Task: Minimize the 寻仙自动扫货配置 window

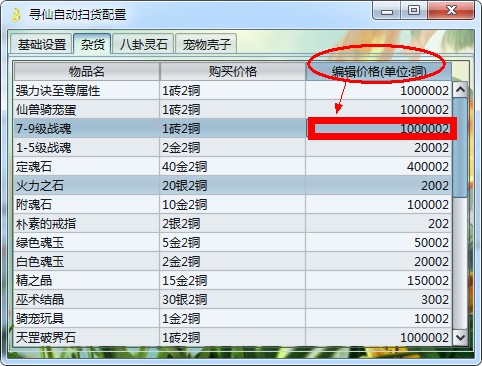Action: coord(387,11)
